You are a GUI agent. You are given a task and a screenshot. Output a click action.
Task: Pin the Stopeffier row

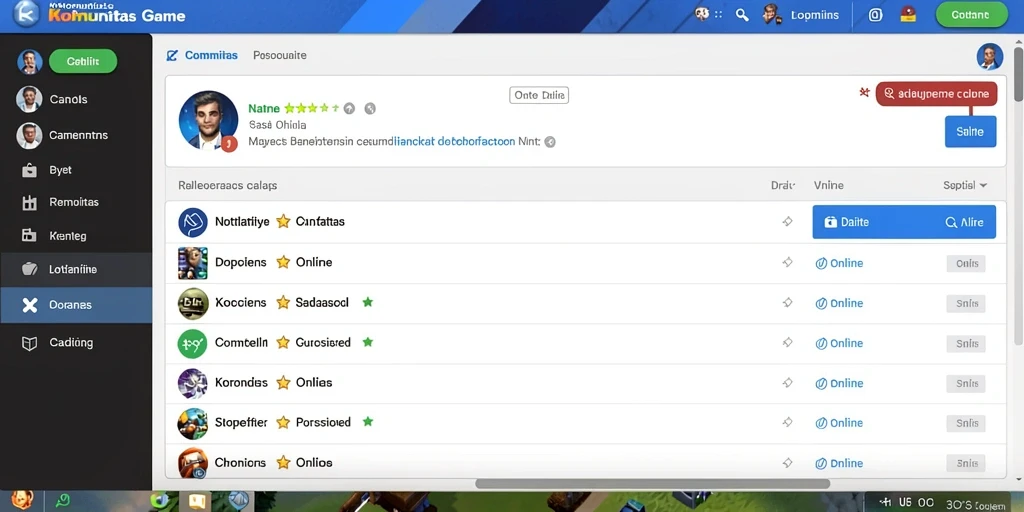(788, 423)
